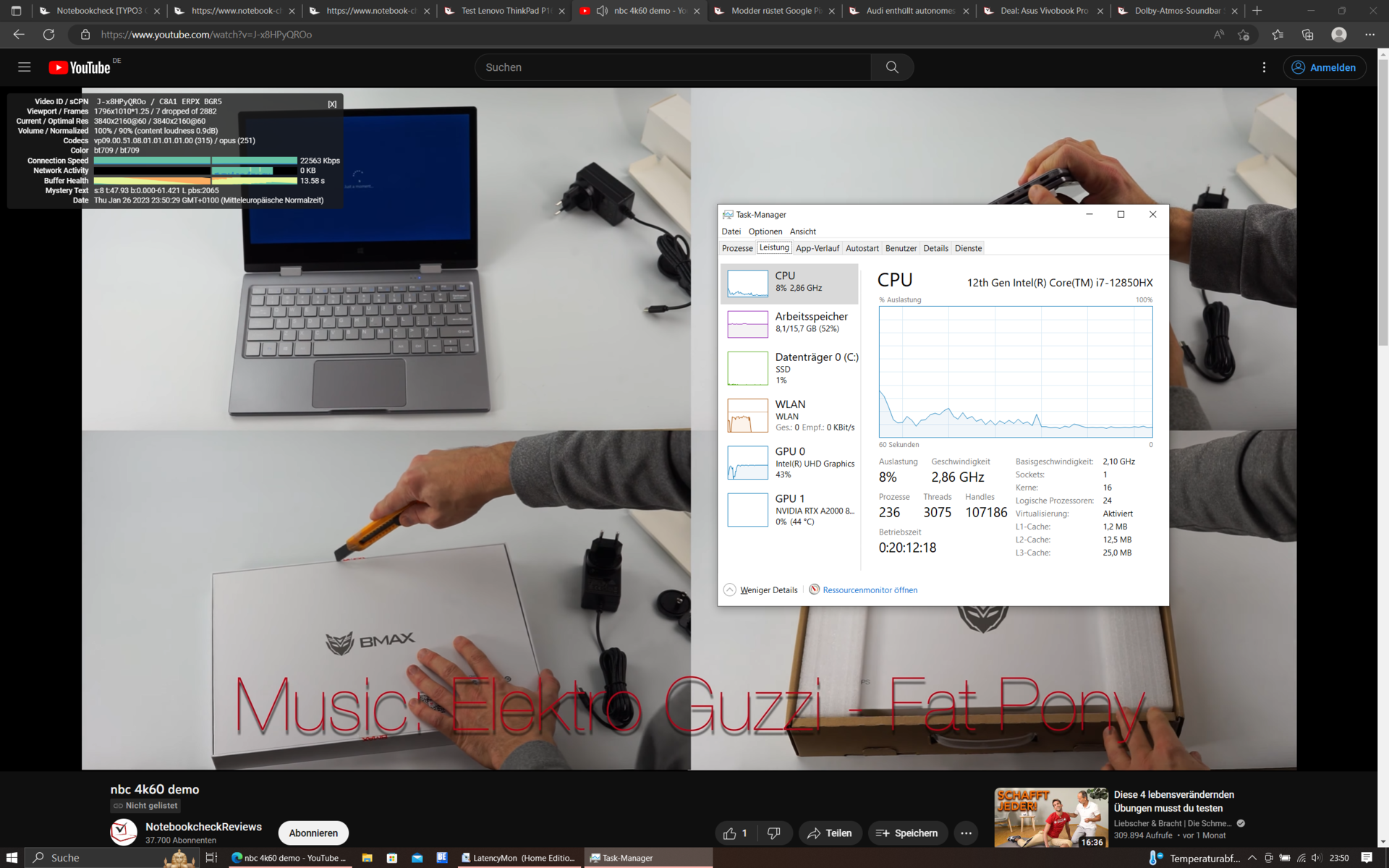Open browser Collections icon
Screen dimensions: 1389x868
[1307, 34]
